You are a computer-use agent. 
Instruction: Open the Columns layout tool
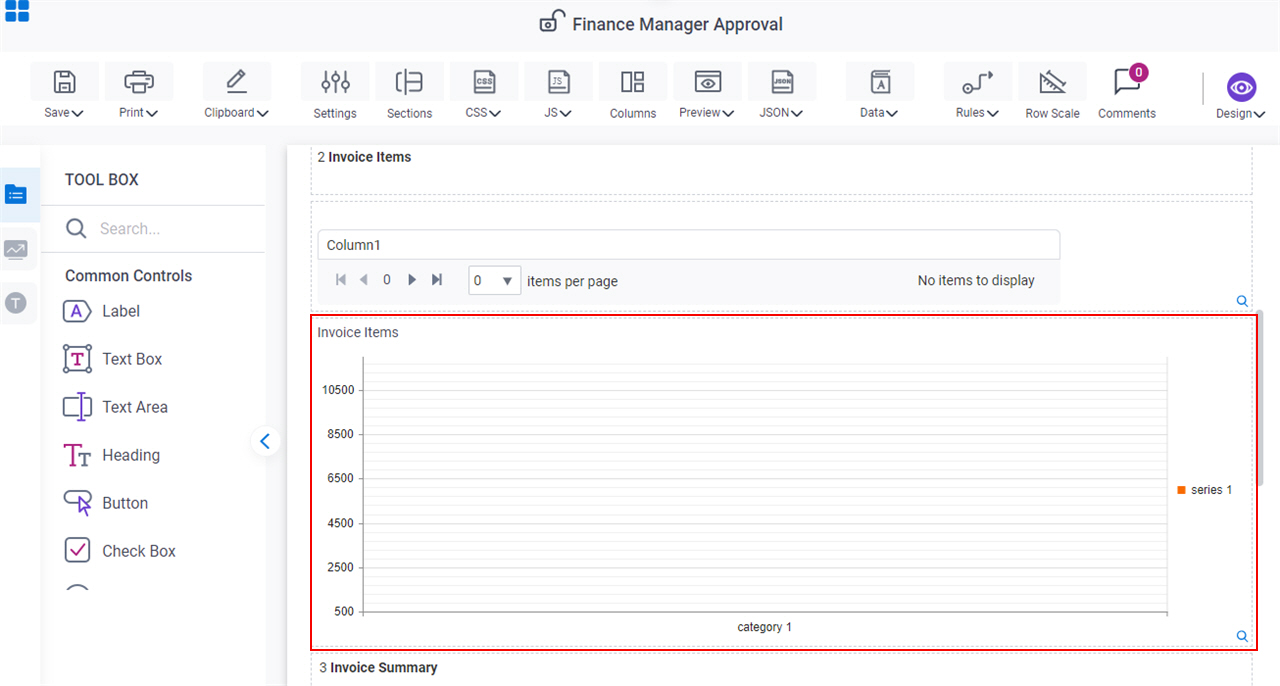pos(633,81)
